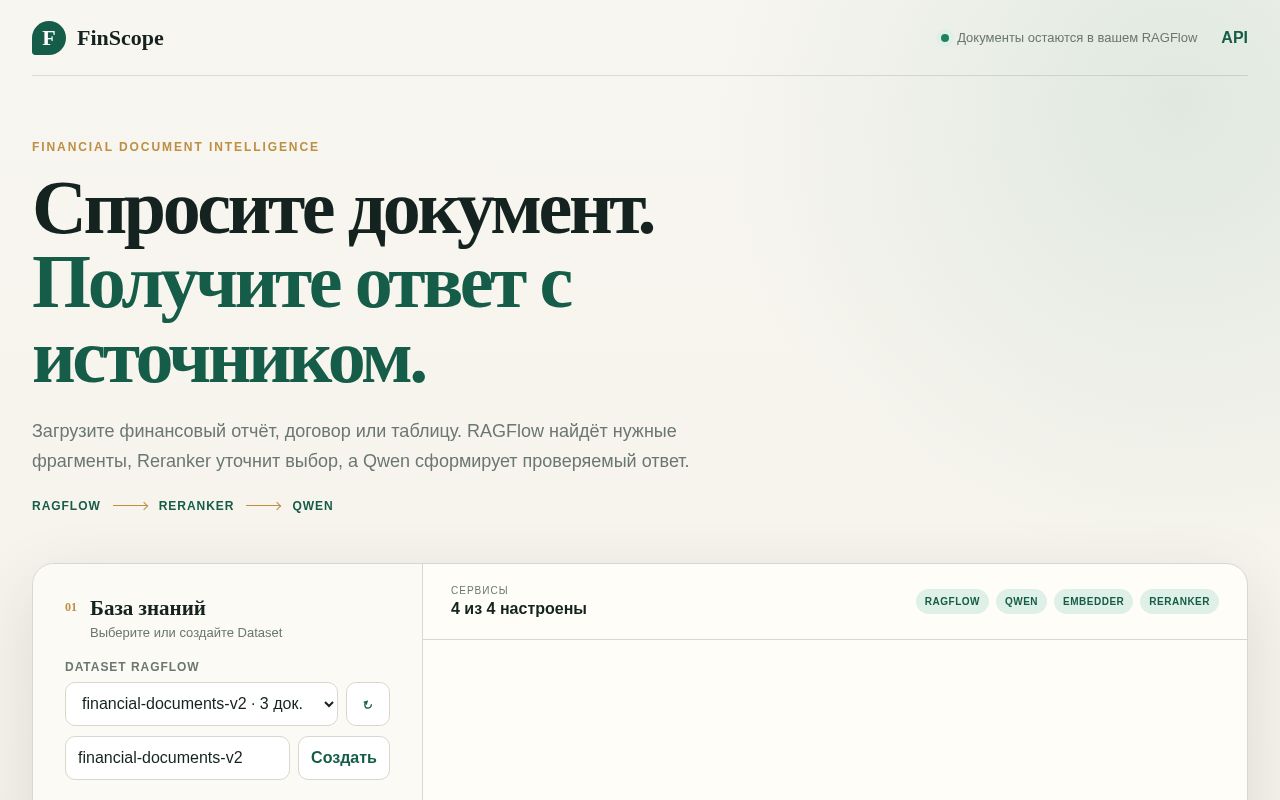Image resolution: width=1280 pixels, height=800 pixels.
Task: Click the description paragraph about RAGFlow
Action: pos(361,446)
